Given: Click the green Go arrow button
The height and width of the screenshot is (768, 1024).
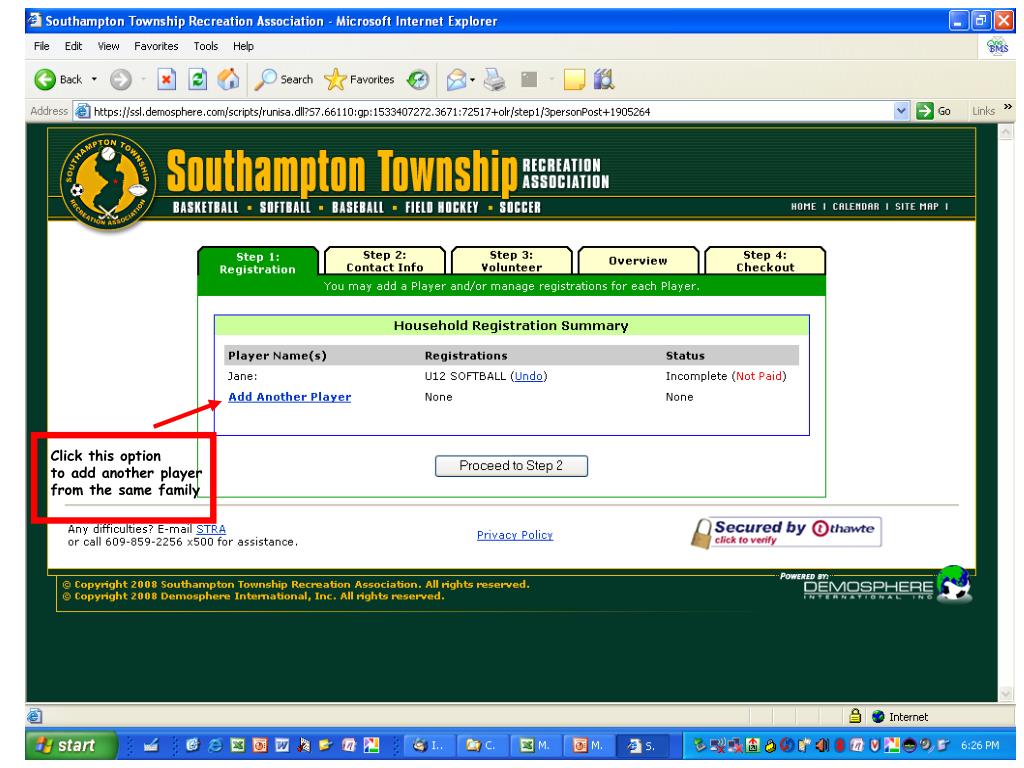Looking at the screenshot, I should pos(933,111).
